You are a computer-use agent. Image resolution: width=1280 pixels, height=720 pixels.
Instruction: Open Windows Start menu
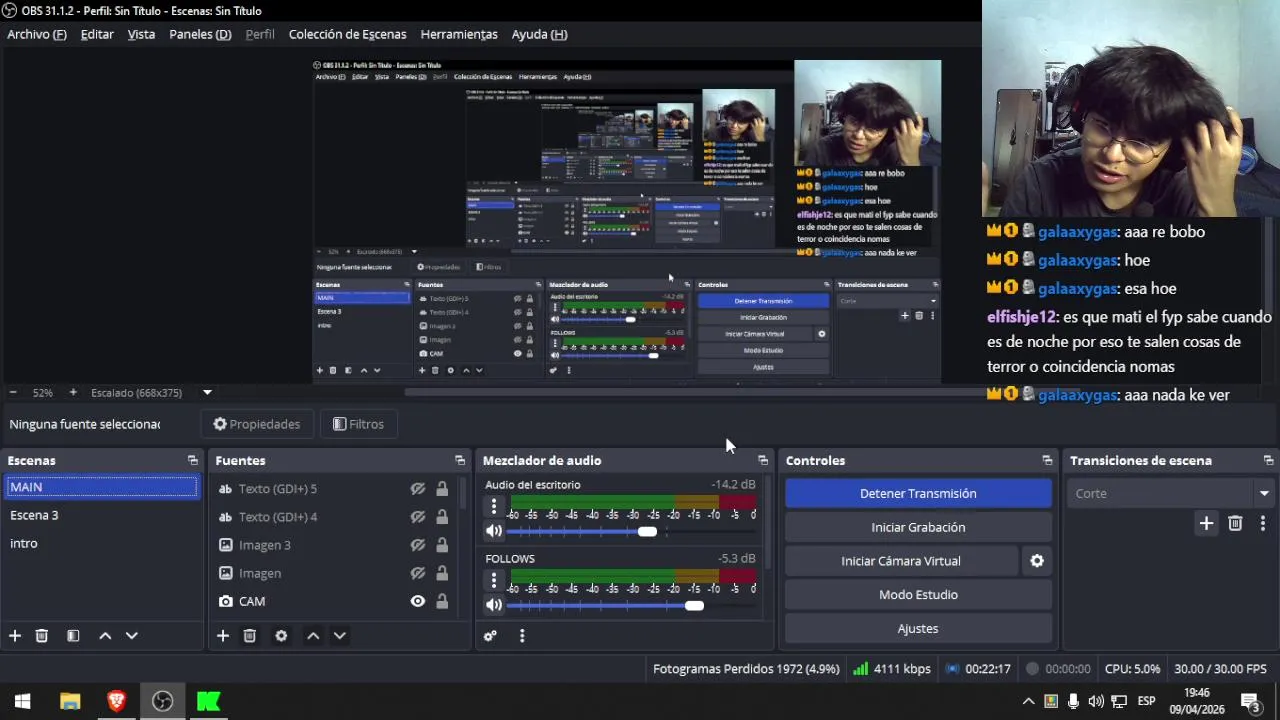(23, 701)
